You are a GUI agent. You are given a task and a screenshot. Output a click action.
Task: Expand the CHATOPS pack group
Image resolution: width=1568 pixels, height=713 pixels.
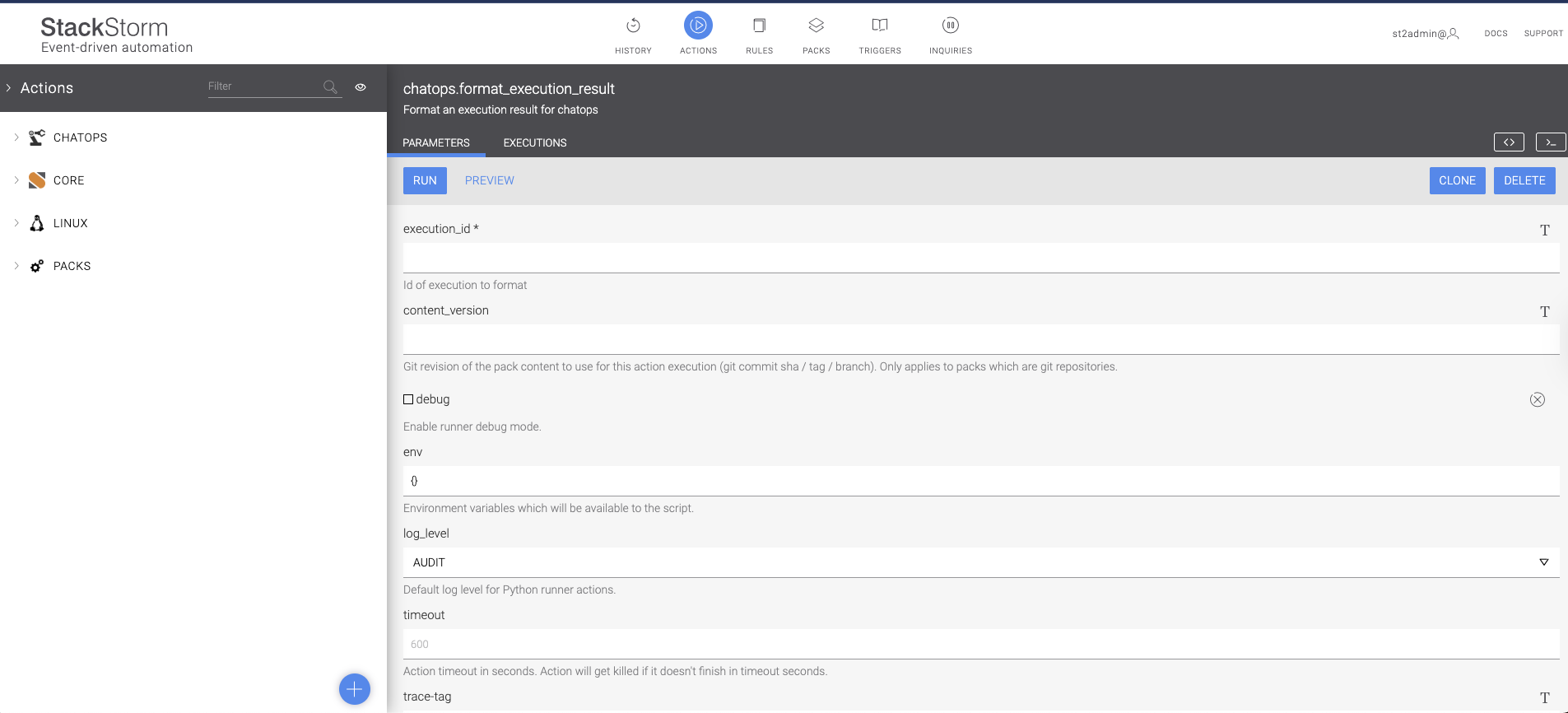[x=16, y=137]
